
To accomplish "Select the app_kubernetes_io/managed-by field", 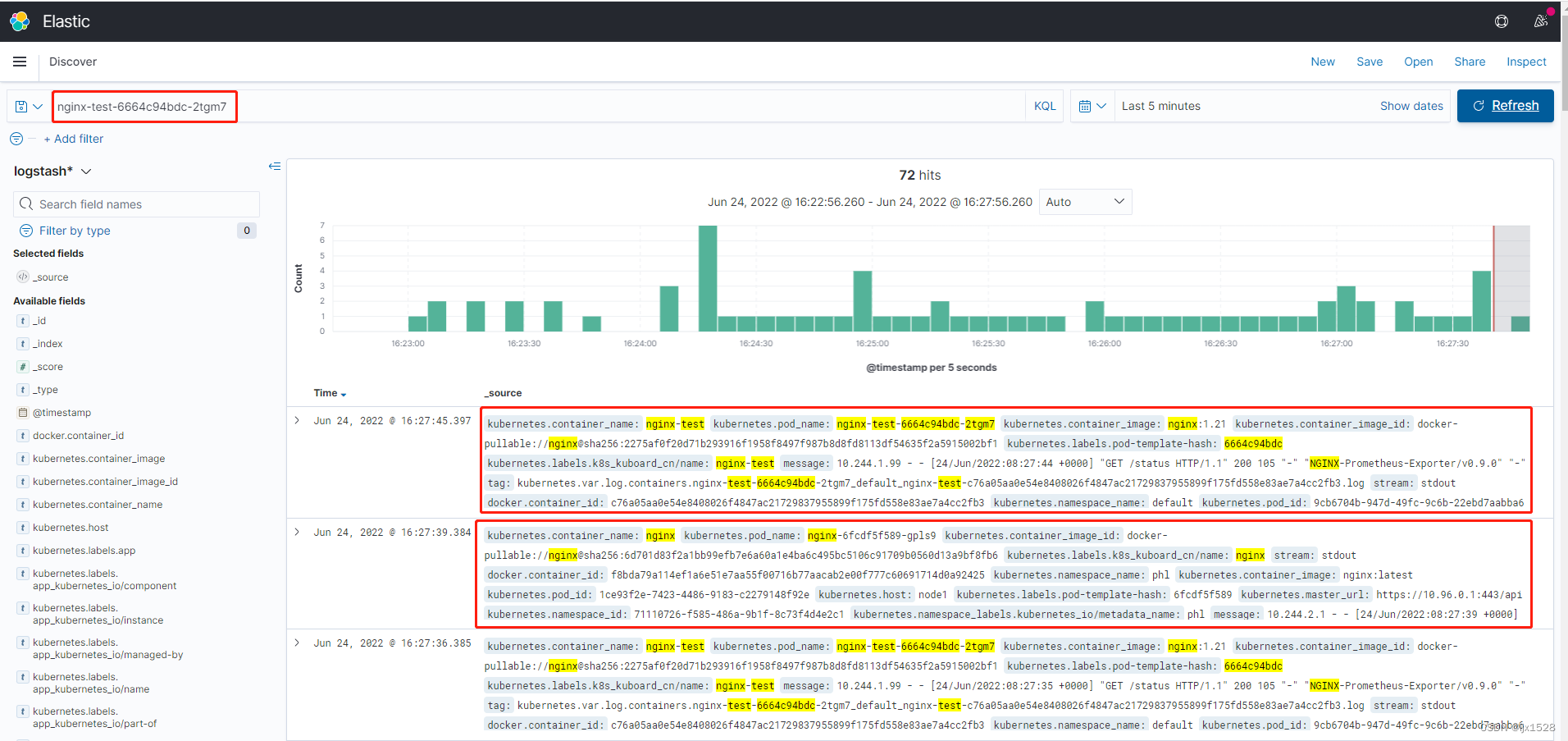I will 107,648.
